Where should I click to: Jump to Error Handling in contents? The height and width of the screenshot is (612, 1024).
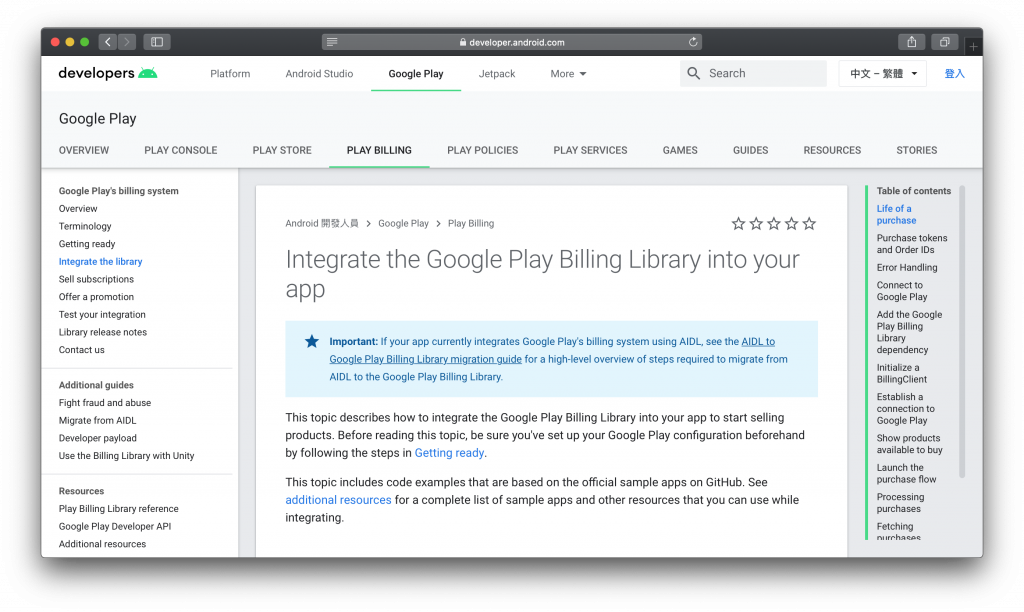click(906, 267)
